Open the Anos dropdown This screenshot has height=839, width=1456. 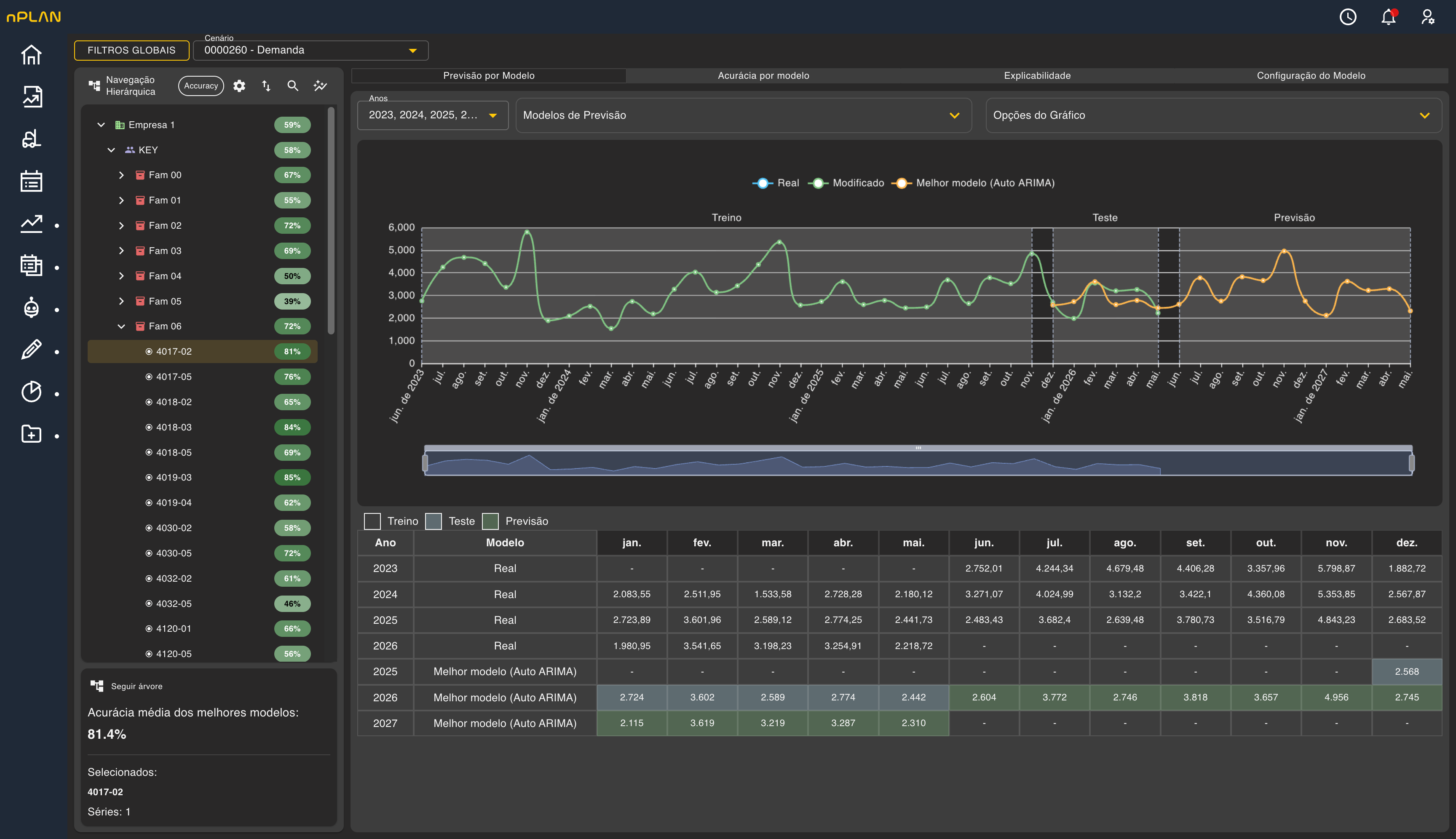(433, 115)
